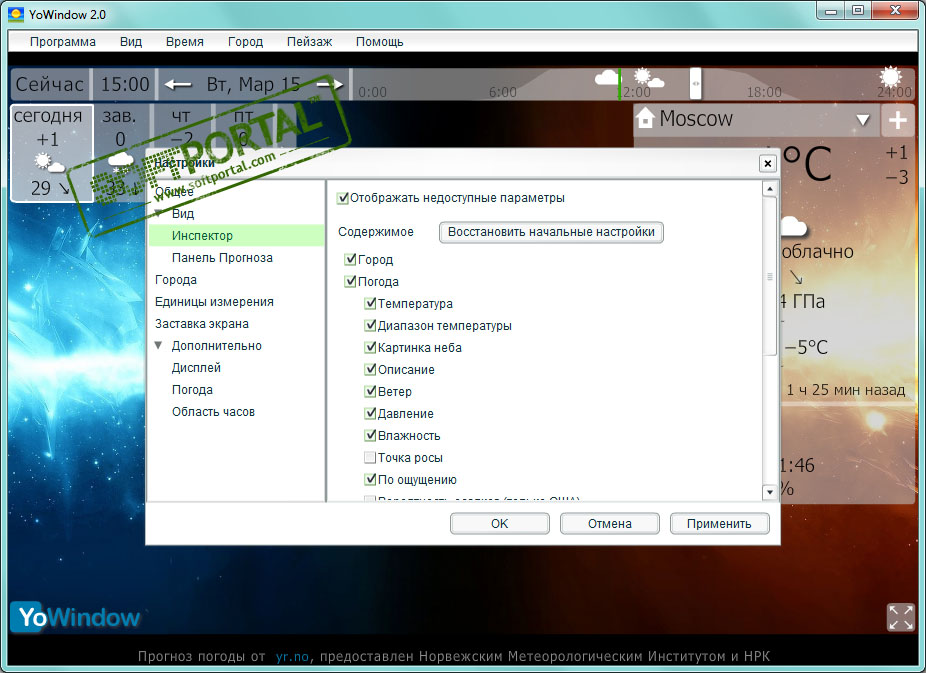This screenshot has height=673, width=926.
Task: Open the Moscow city dropdown arrow
Action: 863,120
